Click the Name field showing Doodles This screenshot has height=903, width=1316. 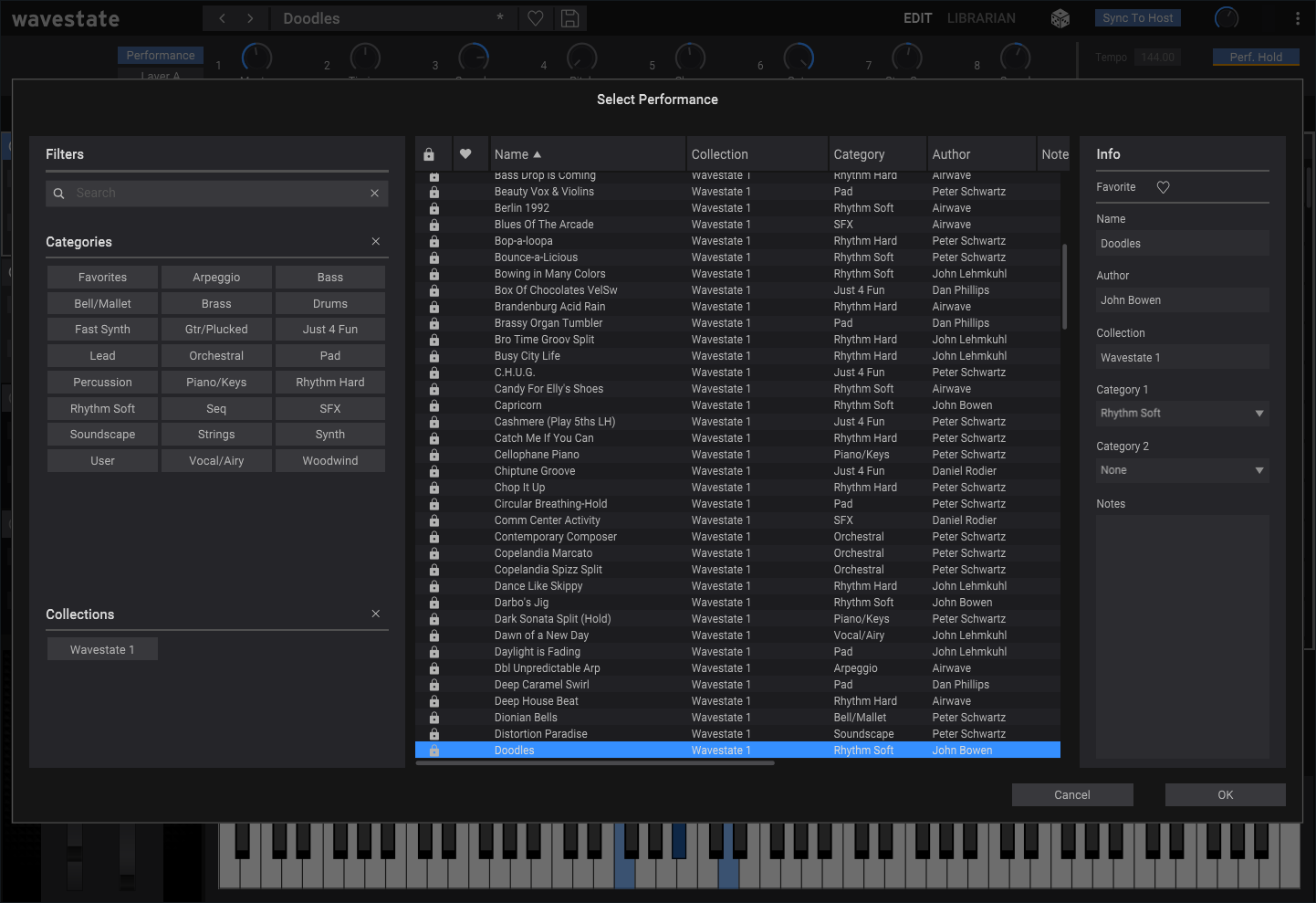pos(1183,244)
